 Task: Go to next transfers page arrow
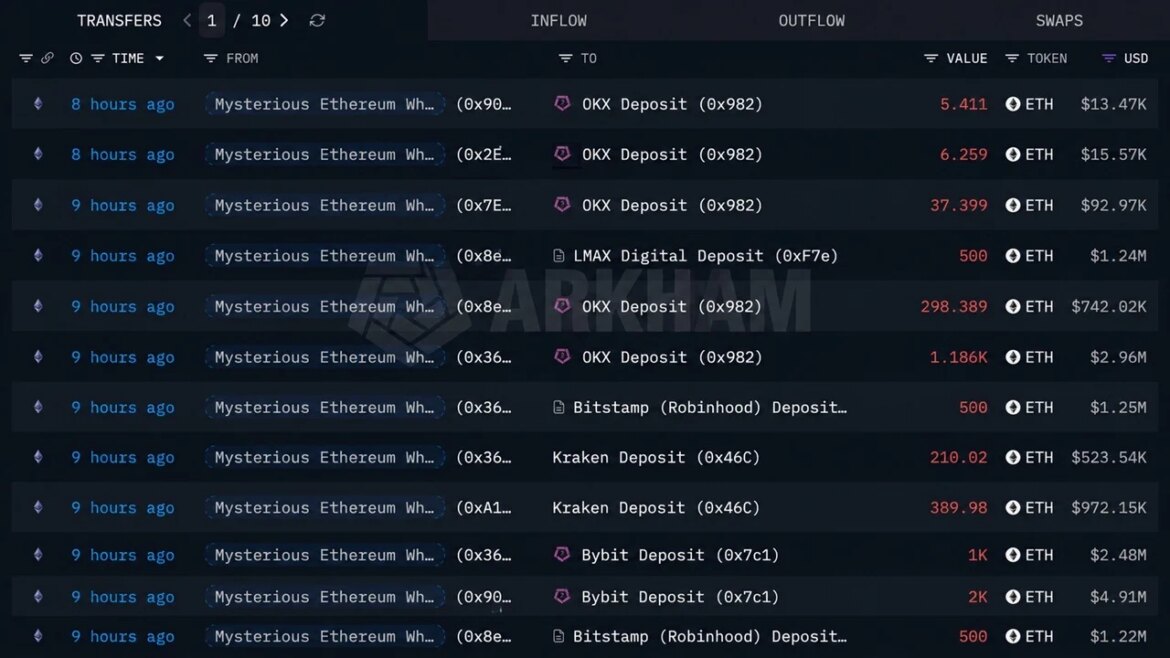point(284,21)
